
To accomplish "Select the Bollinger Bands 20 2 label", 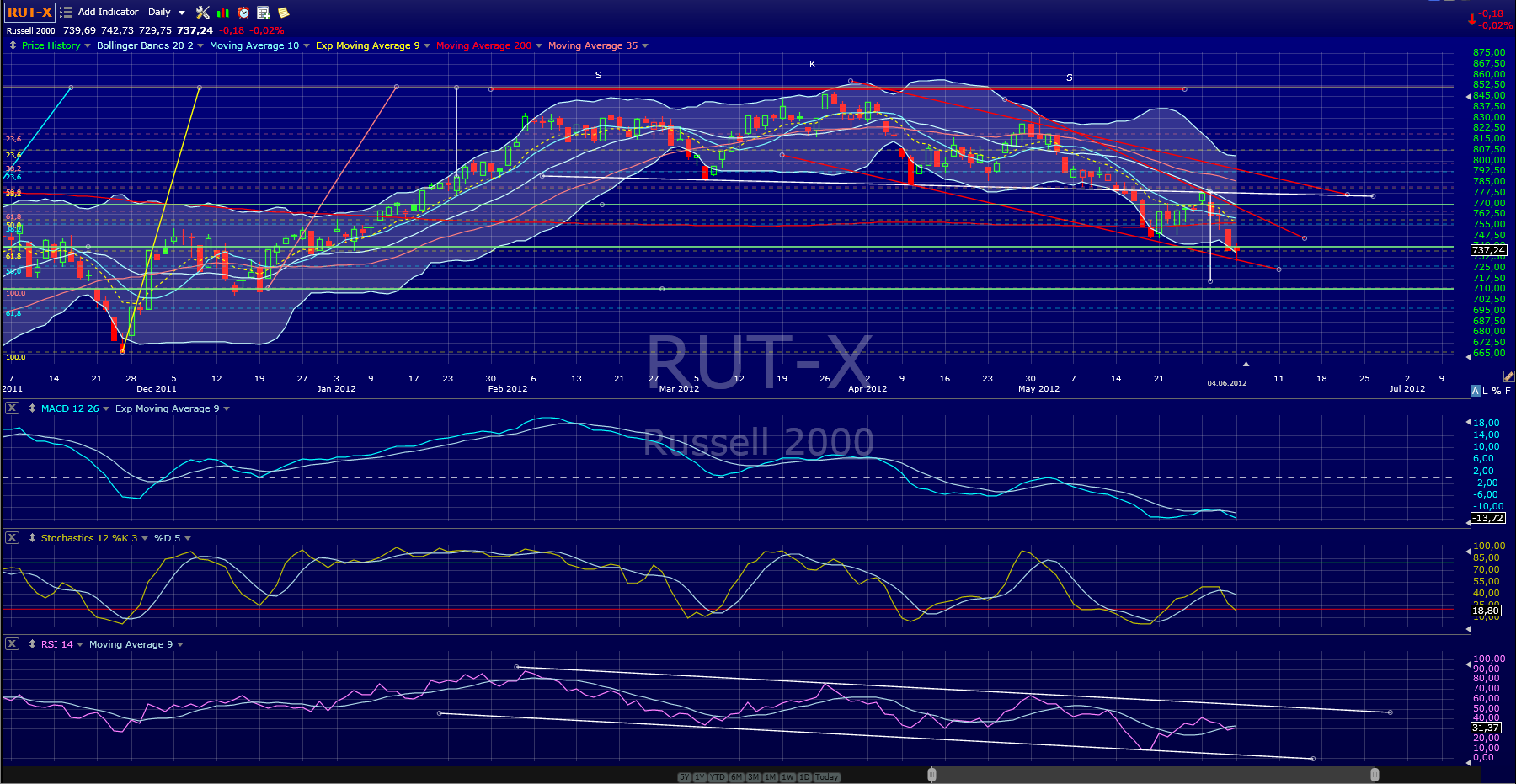I will click(x=145, y=45).
